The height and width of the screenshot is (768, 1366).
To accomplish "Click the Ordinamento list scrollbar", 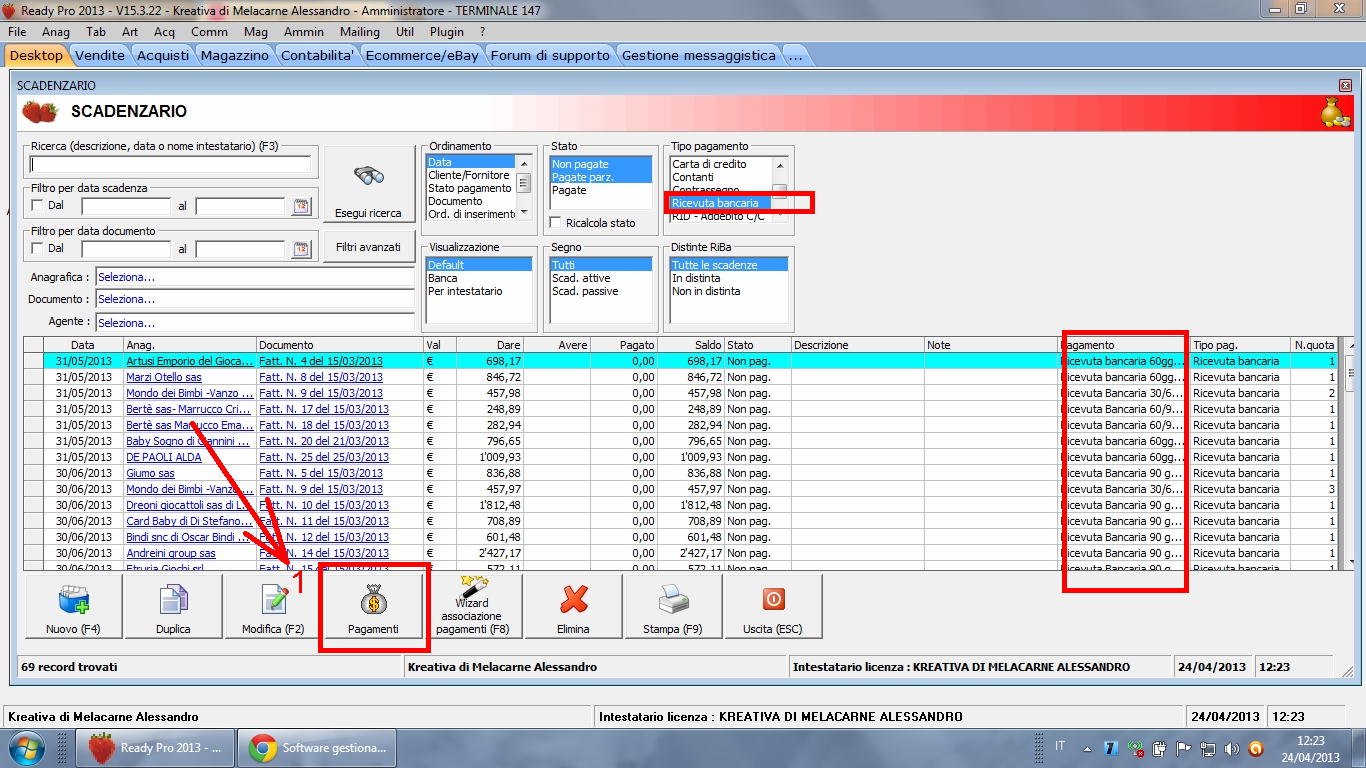I will [x=523, y=187].
